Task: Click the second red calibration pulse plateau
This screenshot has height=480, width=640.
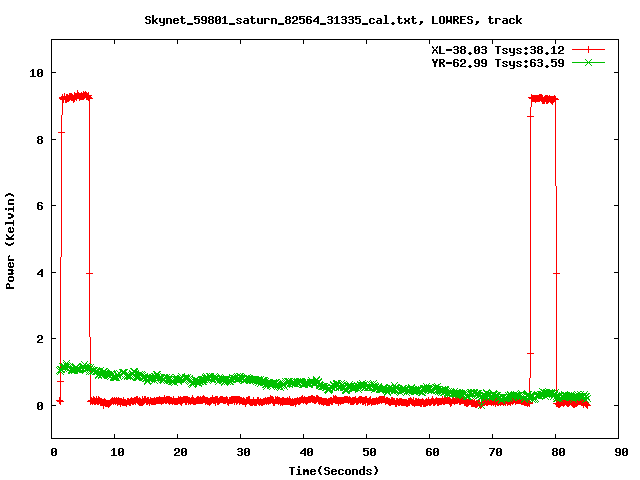Action: point(543,99)
